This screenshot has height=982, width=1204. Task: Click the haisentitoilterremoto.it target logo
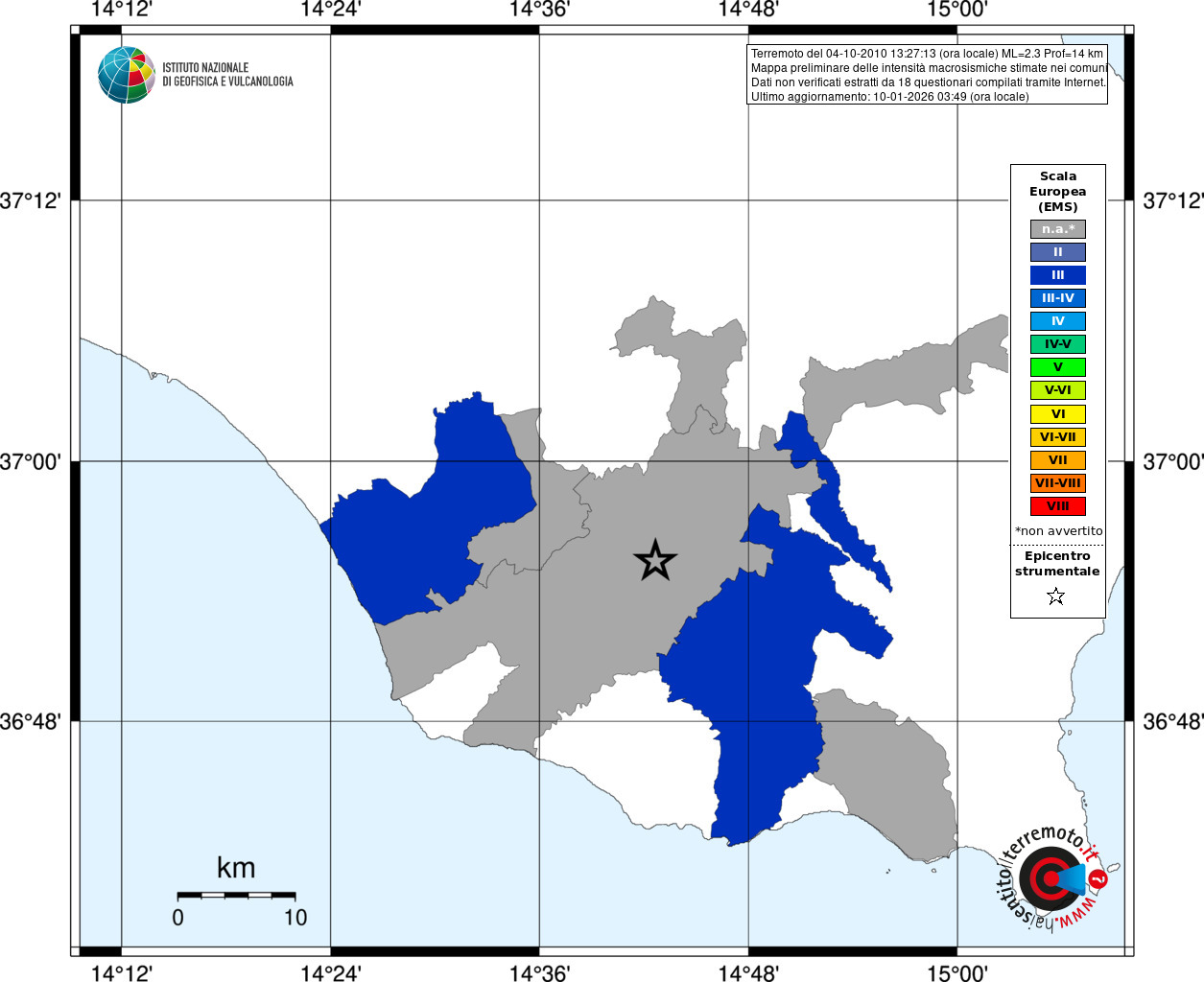tap(1051, 877)
